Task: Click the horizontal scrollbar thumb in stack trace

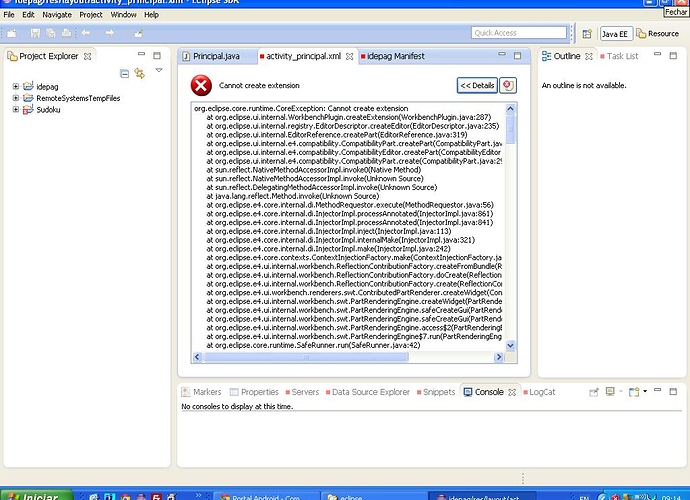Action: [x=306, y=357]
